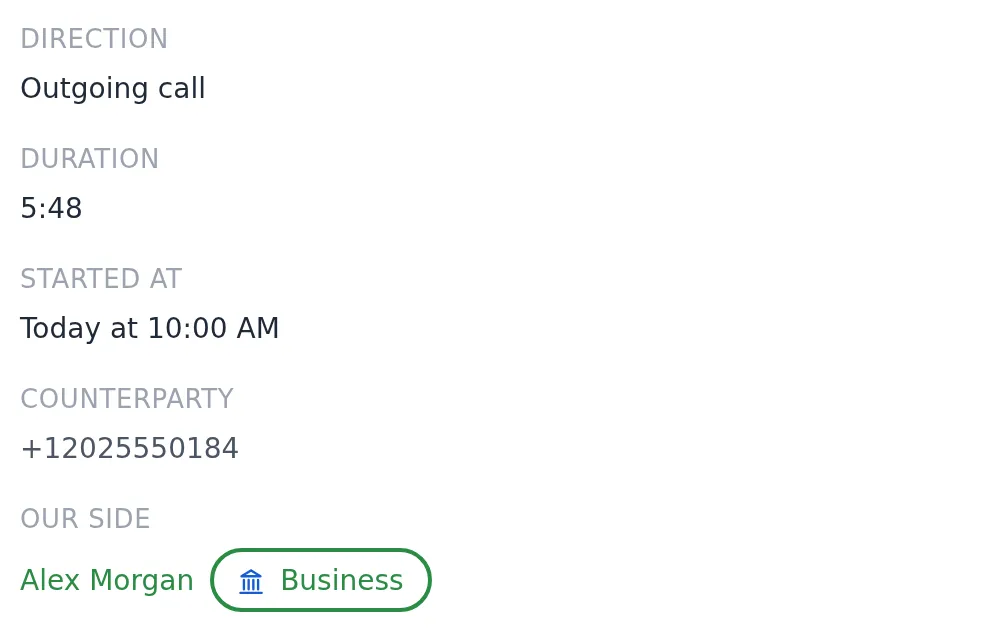Click the DURATION field label
The width and height of the screenshot is (1004, 632).
click(x=90, y=159)
